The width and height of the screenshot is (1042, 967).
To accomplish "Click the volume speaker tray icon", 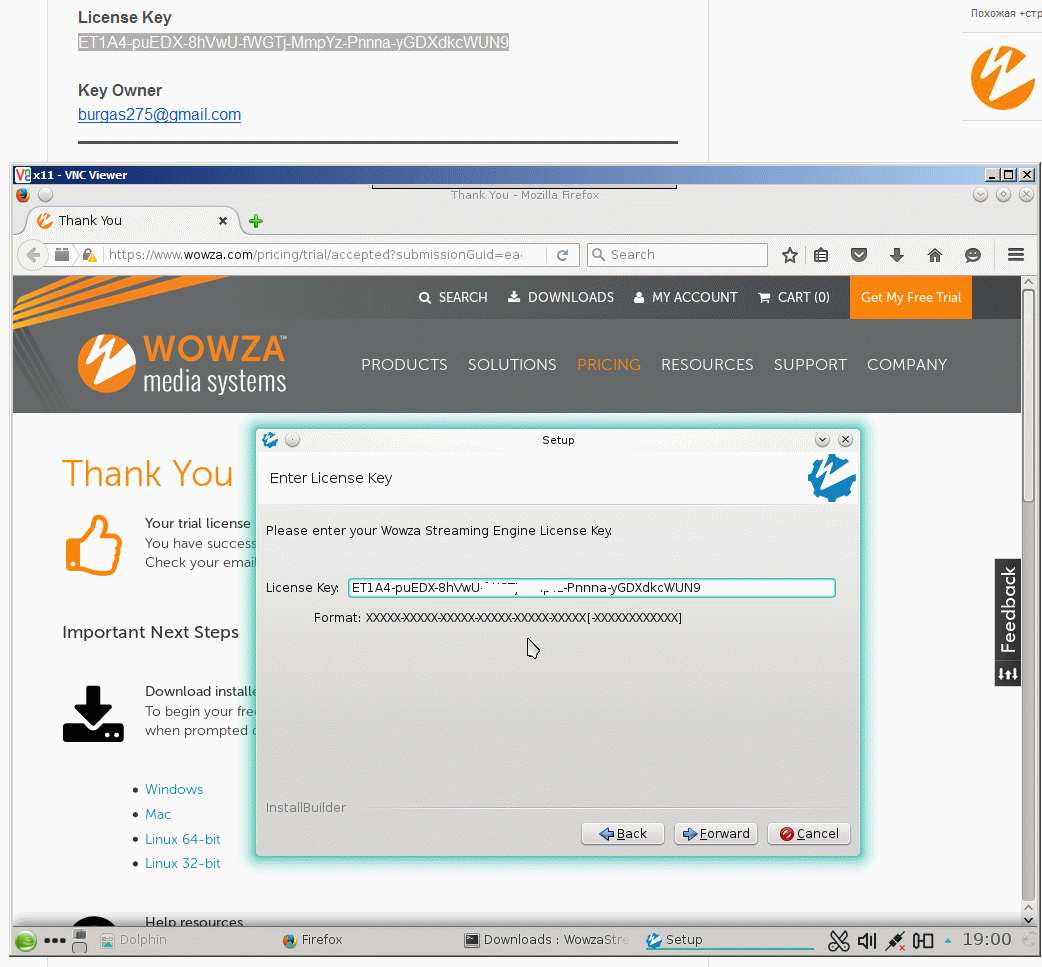I will click(867, 940).
